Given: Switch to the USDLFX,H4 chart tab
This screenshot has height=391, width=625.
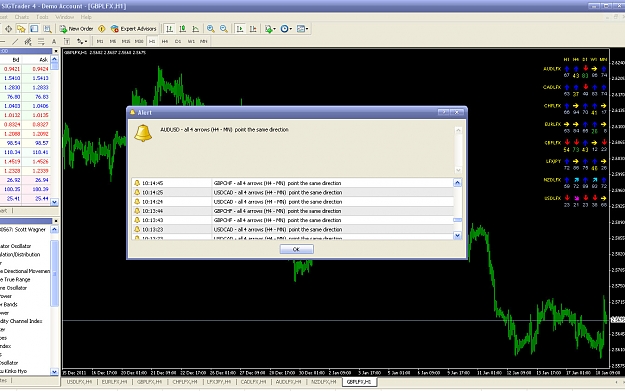Looking at the screenshot, I should tap(79, 382).
